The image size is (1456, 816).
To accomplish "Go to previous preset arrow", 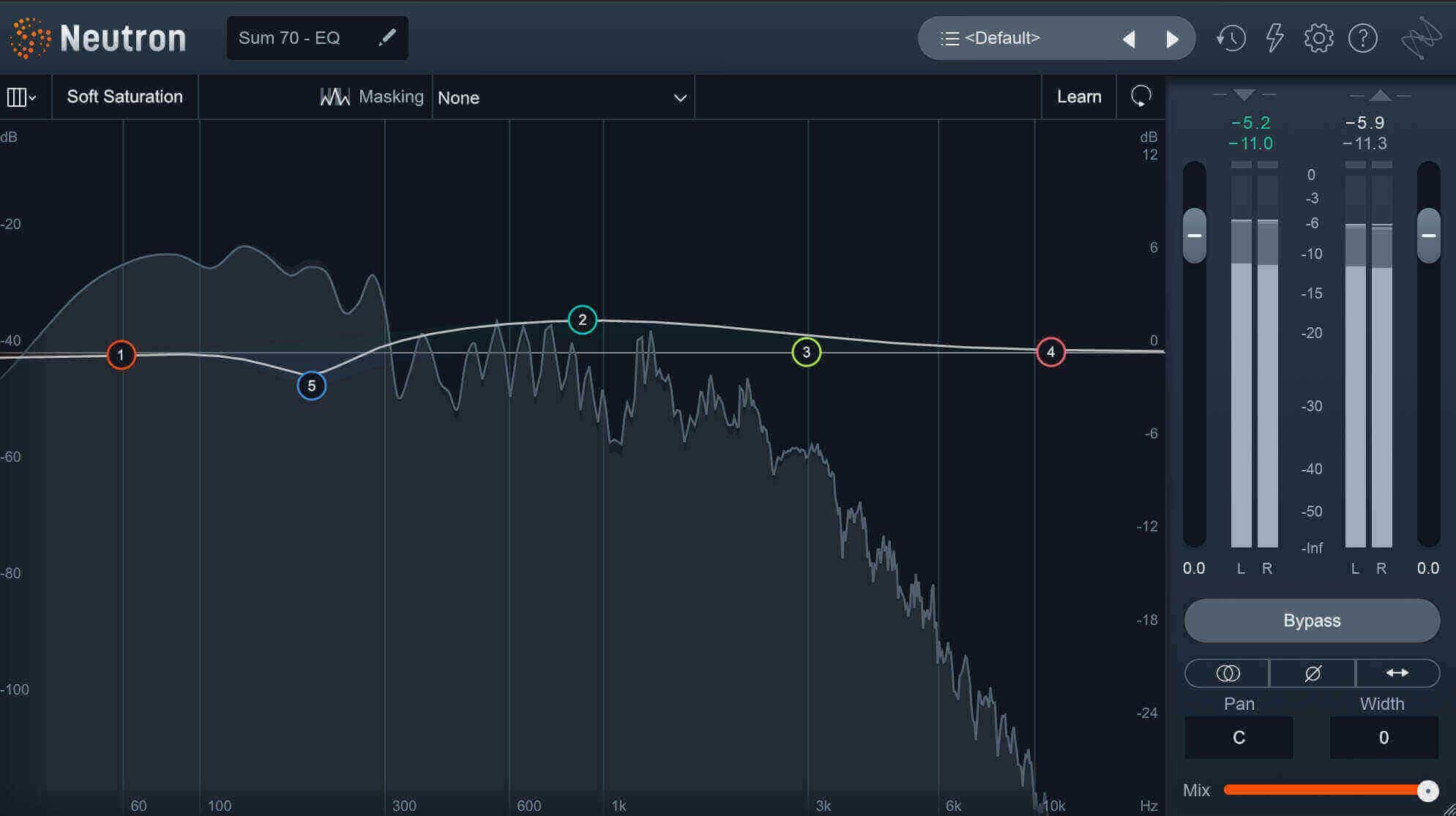I will 1129,39.
